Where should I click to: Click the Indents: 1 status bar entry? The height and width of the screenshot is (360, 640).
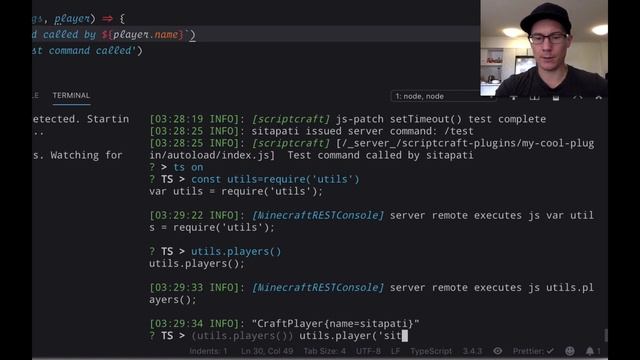(208, 351)
